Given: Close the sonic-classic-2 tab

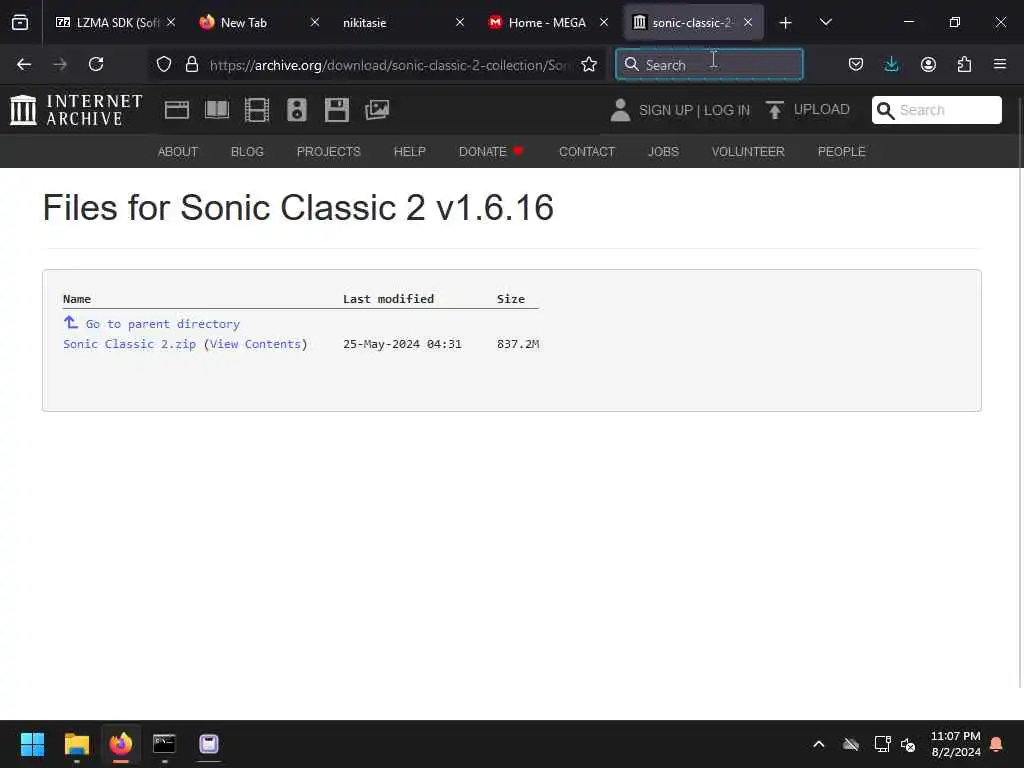Looking at the screenshot, I should 748,22.
